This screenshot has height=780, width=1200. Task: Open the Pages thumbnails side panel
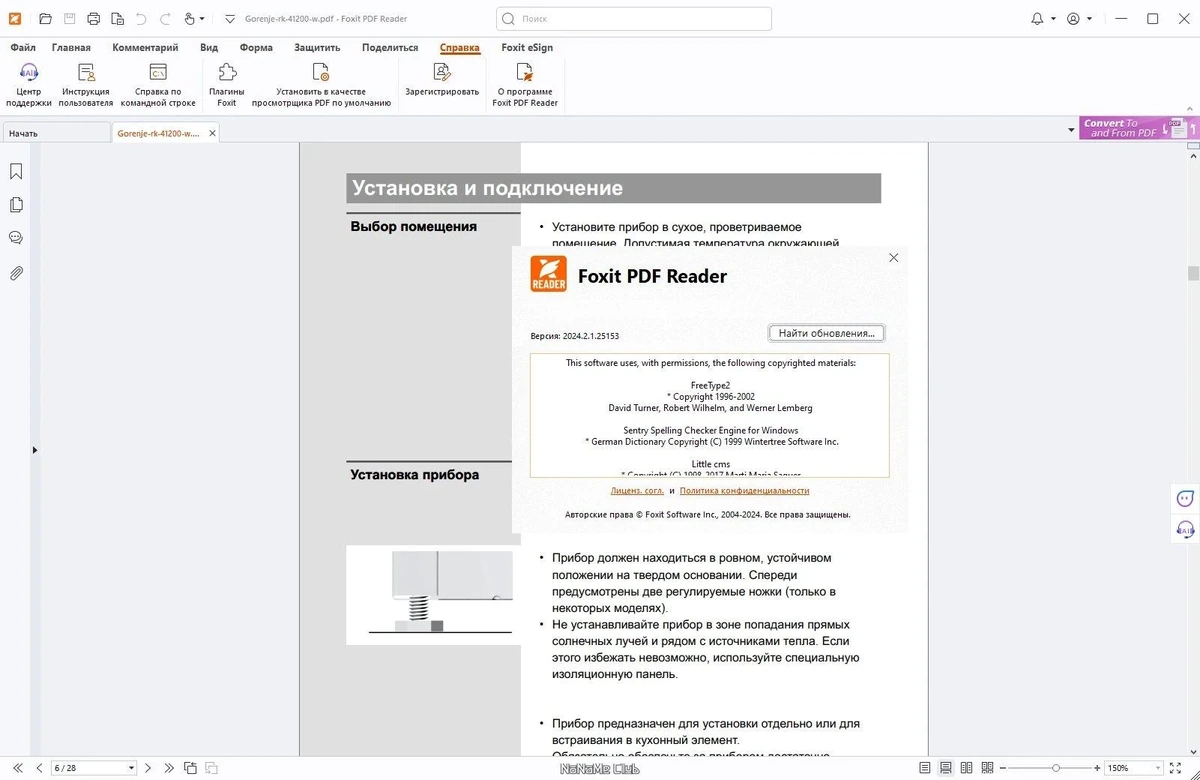(16, 205)
